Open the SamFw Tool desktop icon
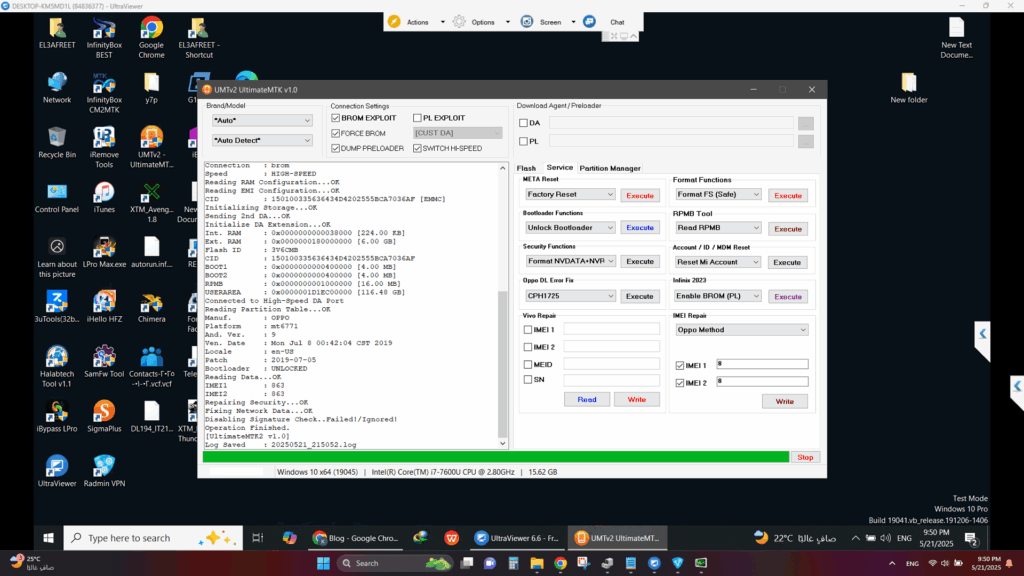The image size is (1024, 576). click(104, 357)
